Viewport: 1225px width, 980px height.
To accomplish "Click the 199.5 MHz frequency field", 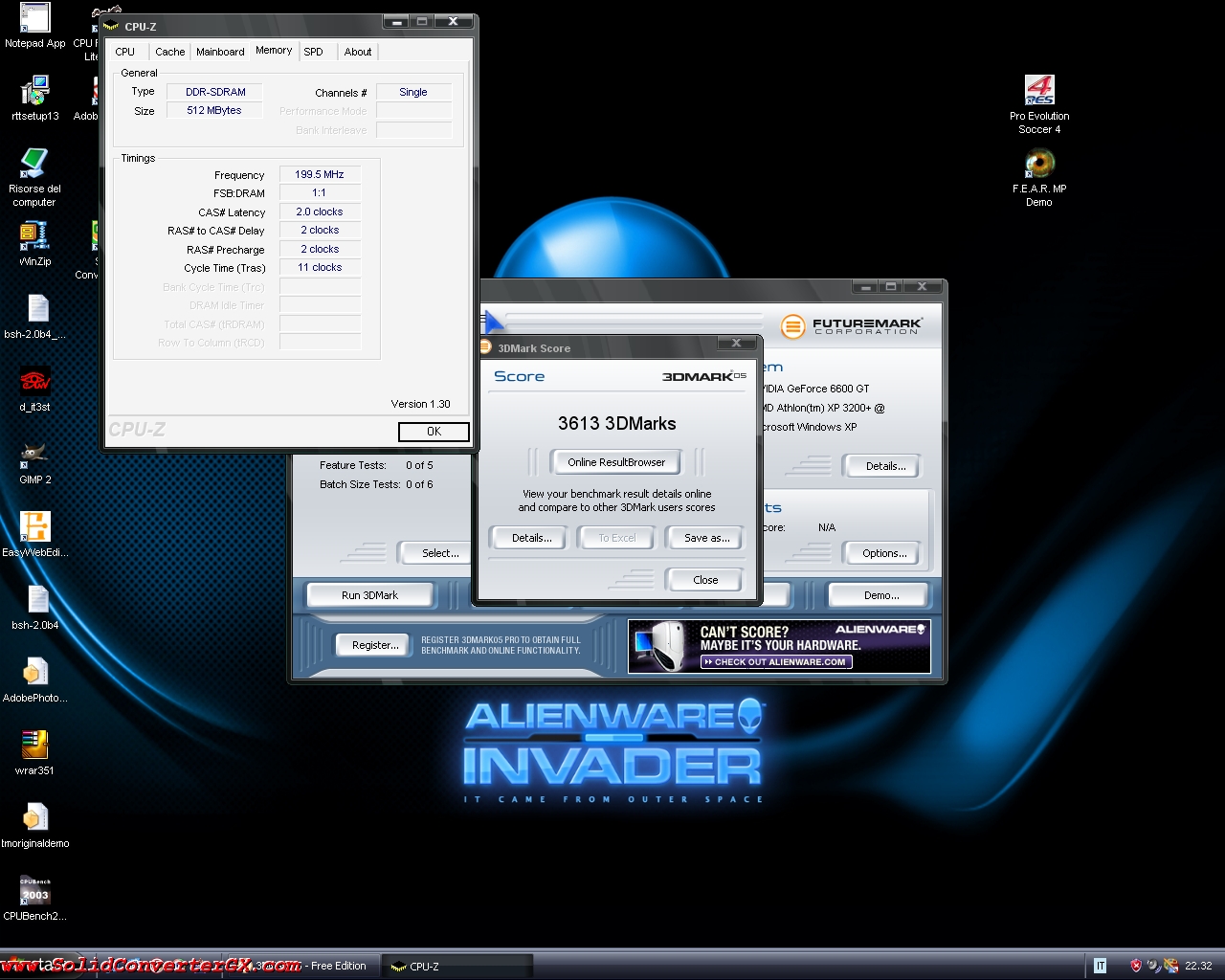I will pyautogui.click(x=320, y=174).
